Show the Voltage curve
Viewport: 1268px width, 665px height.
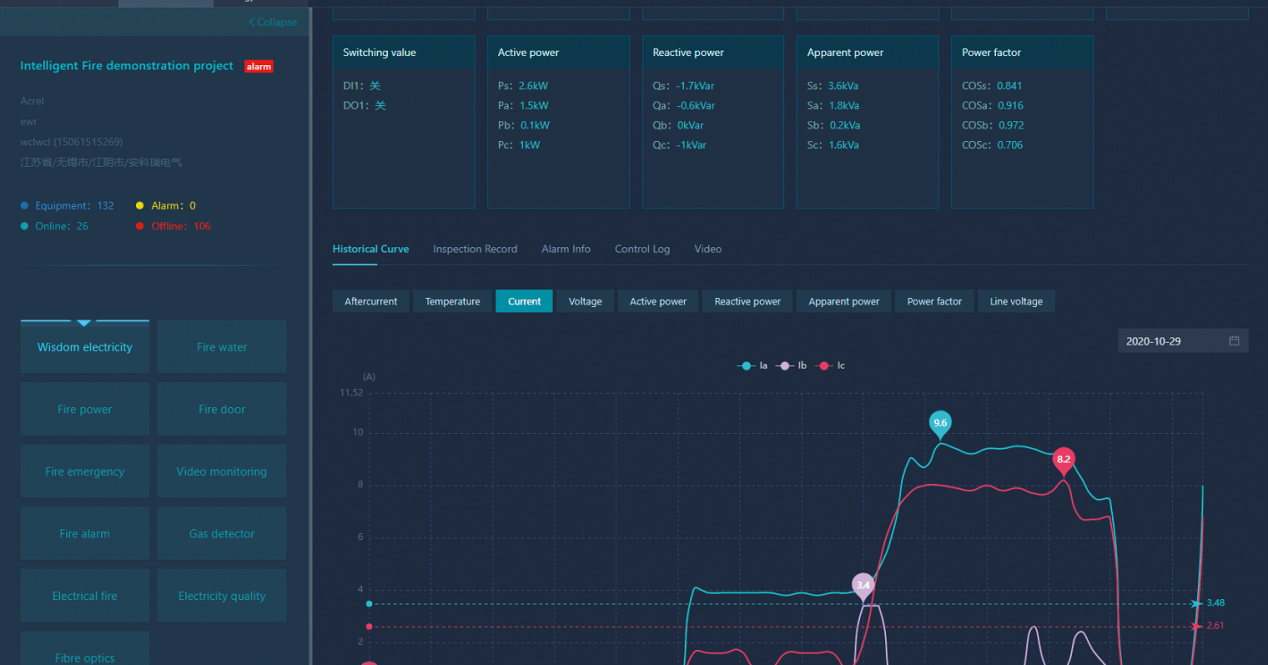(x=585, y=301)
